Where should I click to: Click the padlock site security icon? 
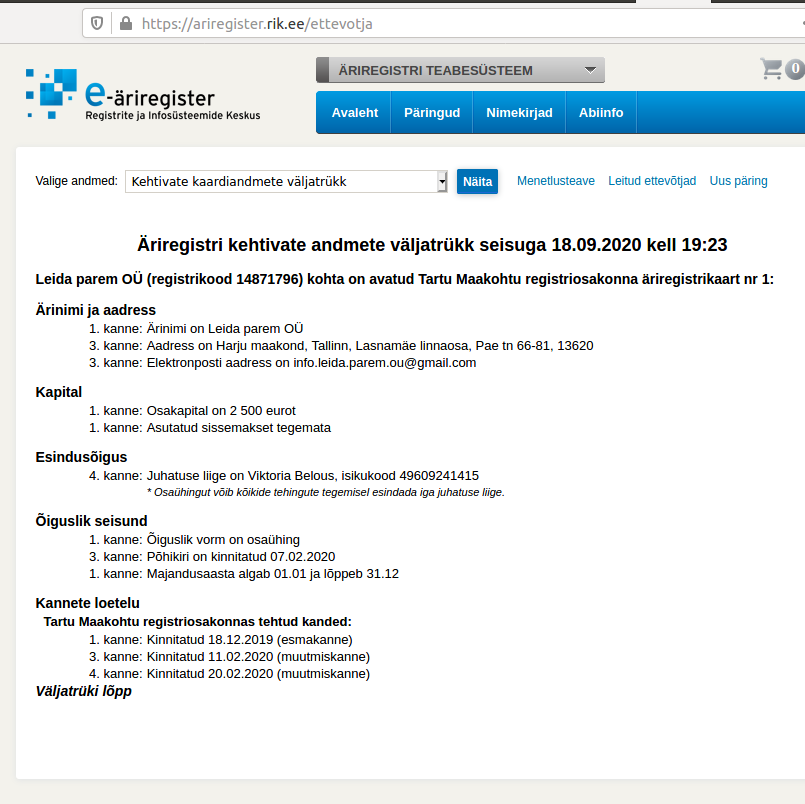[126, 23]
